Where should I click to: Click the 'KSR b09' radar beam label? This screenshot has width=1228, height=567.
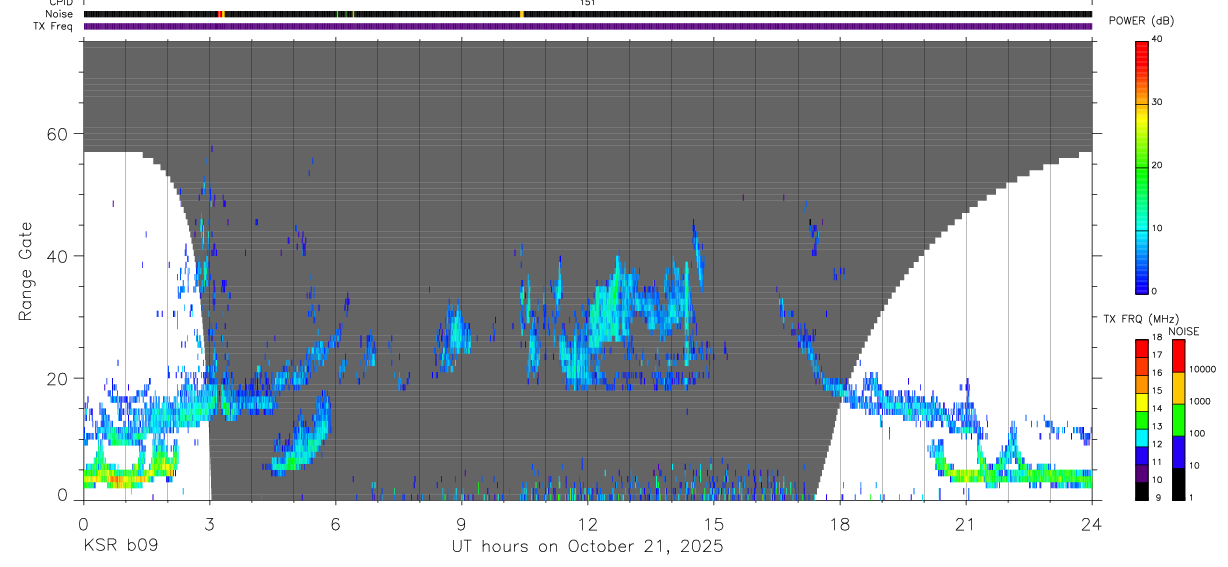[120, 547]
